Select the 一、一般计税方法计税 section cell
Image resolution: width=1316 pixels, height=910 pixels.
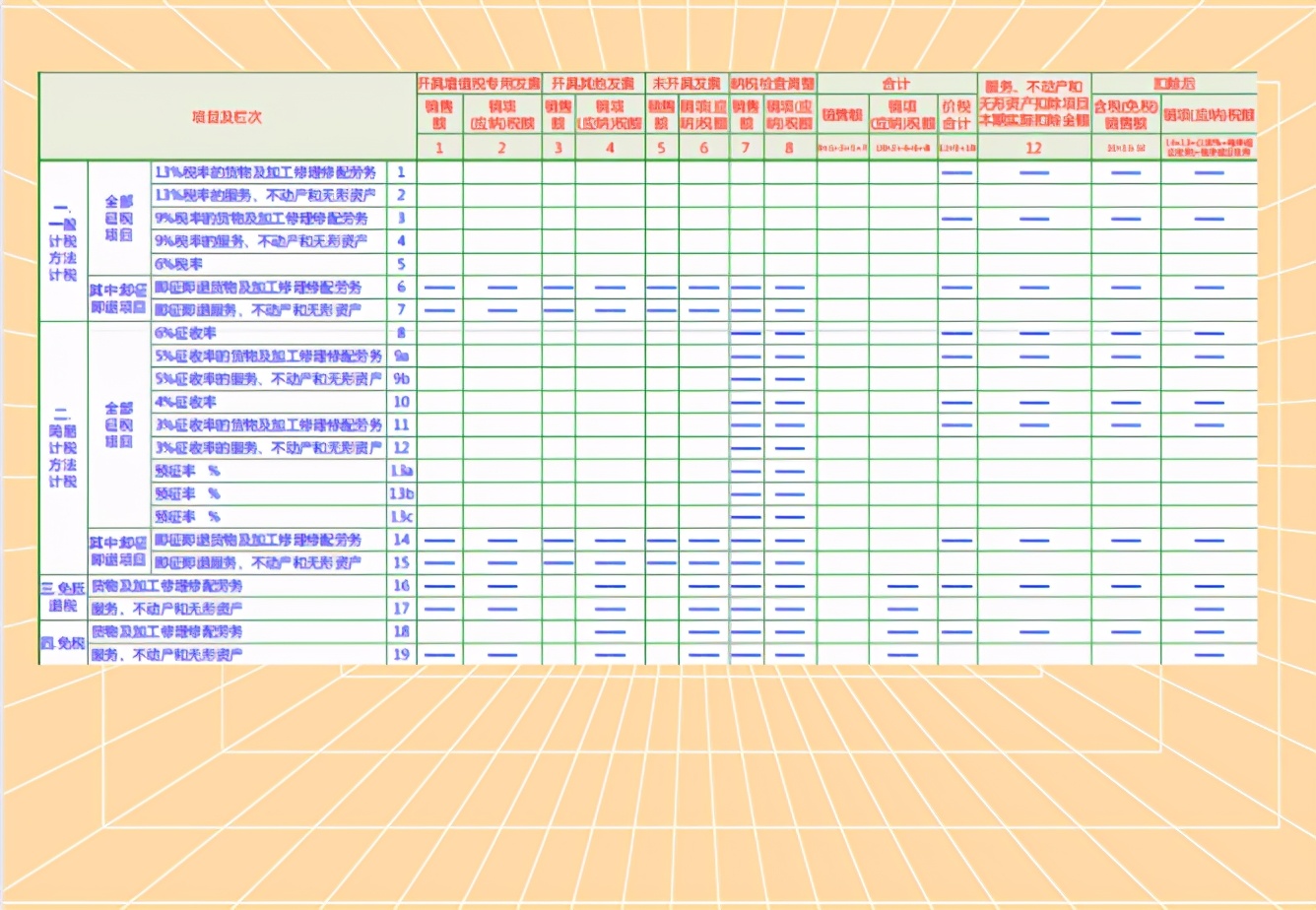coord(63,240)
